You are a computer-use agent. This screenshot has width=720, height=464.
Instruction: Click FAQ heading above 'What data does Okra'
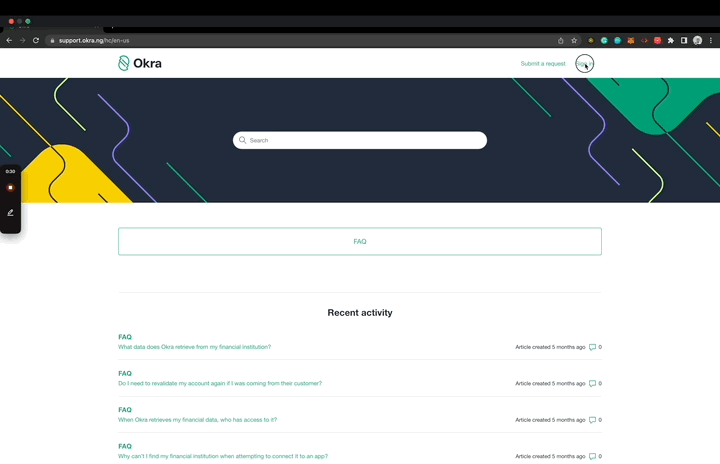pyautogui.click(x=125, y=337)
